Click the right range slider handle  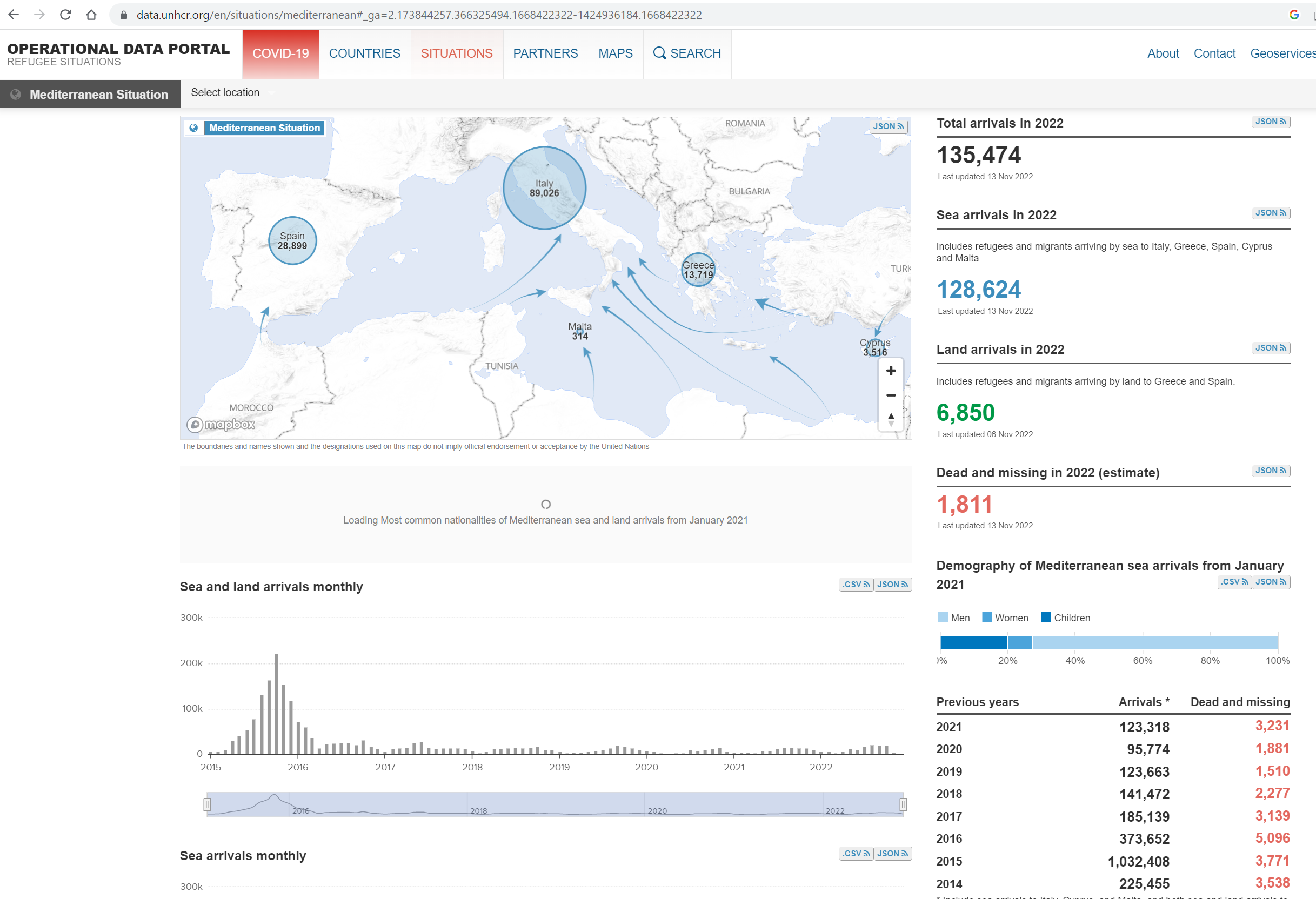[x=903, y=804]
